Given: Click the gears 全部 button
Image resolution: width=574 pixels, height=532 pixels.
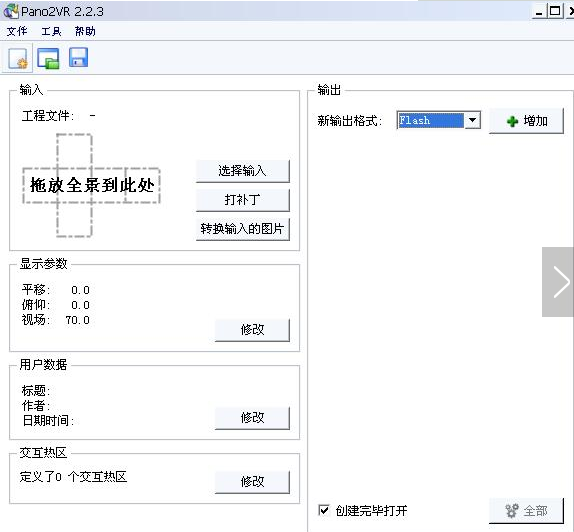Looking at the screenshot, I should pyautogui.click(x=526, y=510).
